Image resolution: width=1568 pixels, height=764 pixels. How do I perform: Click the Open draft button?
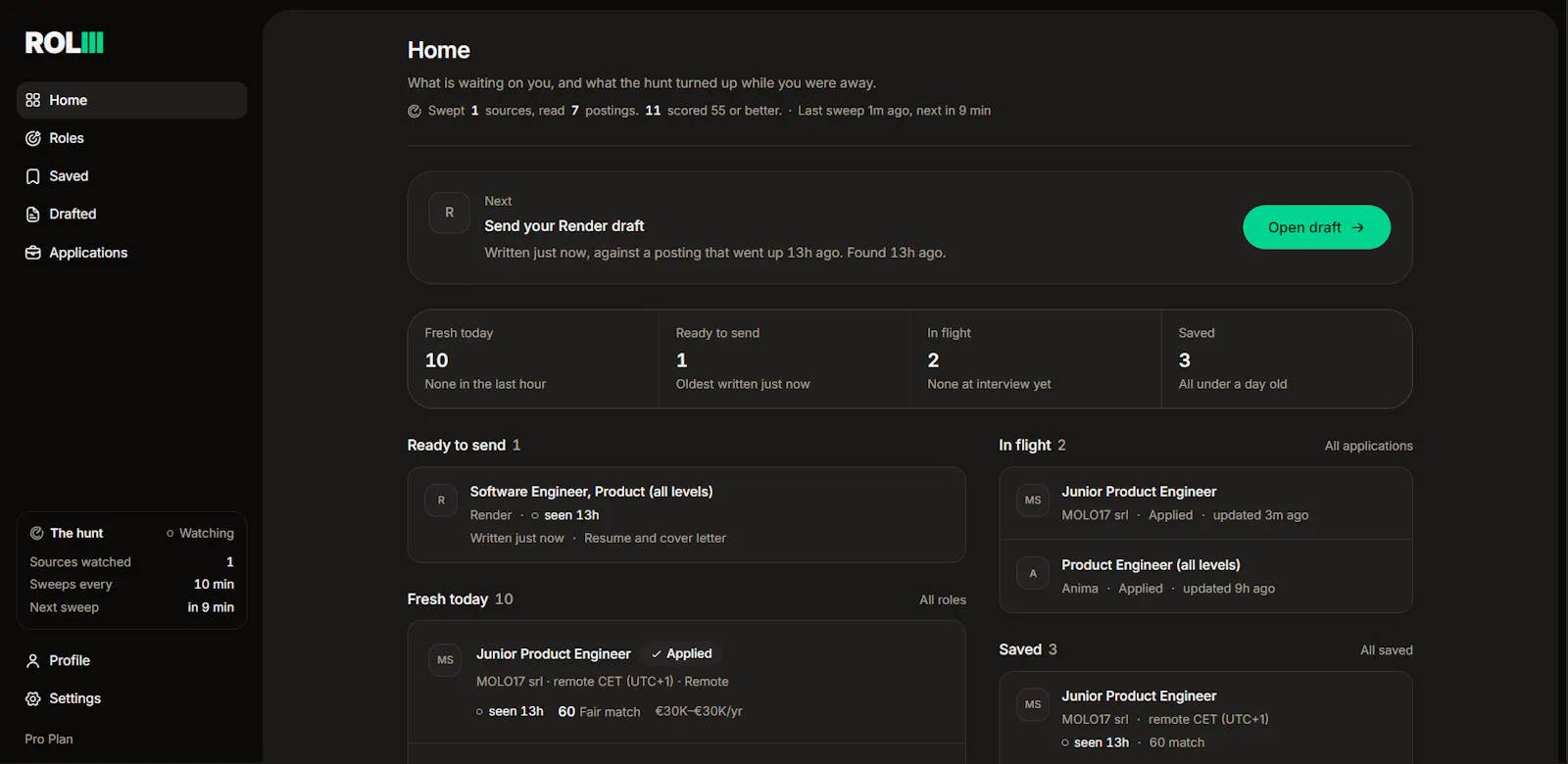pyautogui.click(x=1316, y=227)
